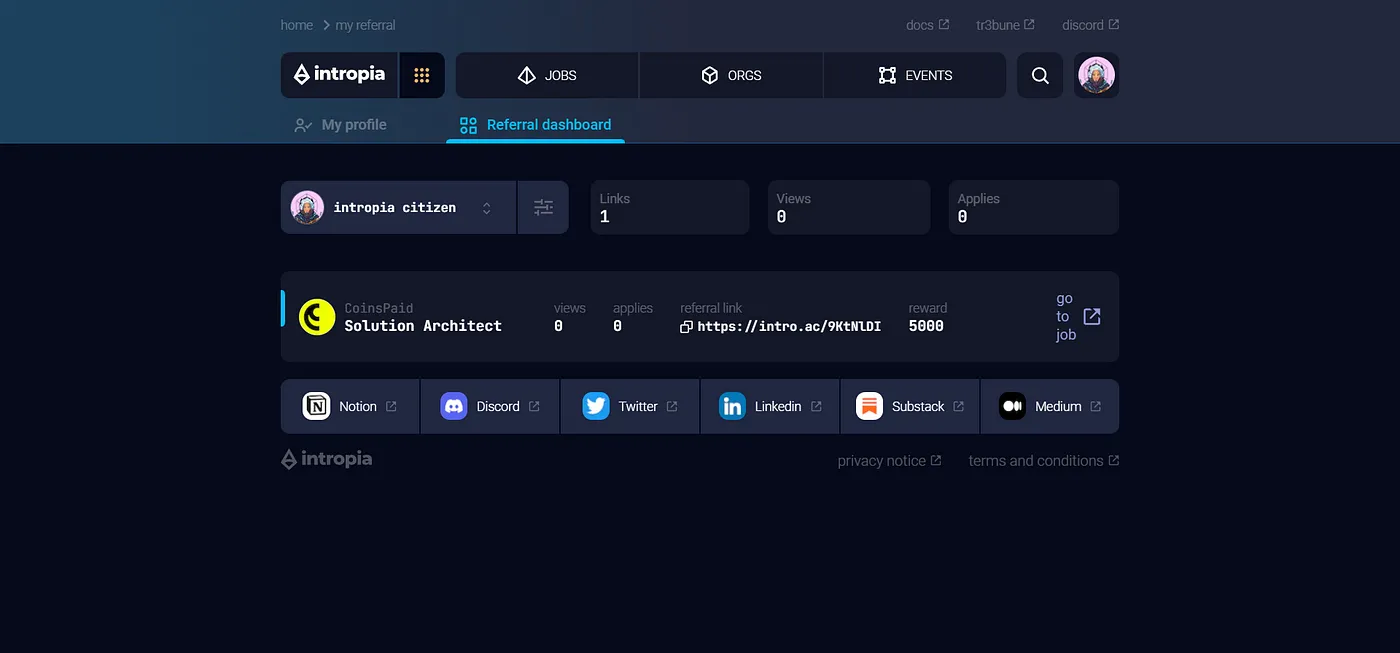1400x653 pixels.
Task: Open the JOBS navigation tab
Action: (x=547, y=75)
